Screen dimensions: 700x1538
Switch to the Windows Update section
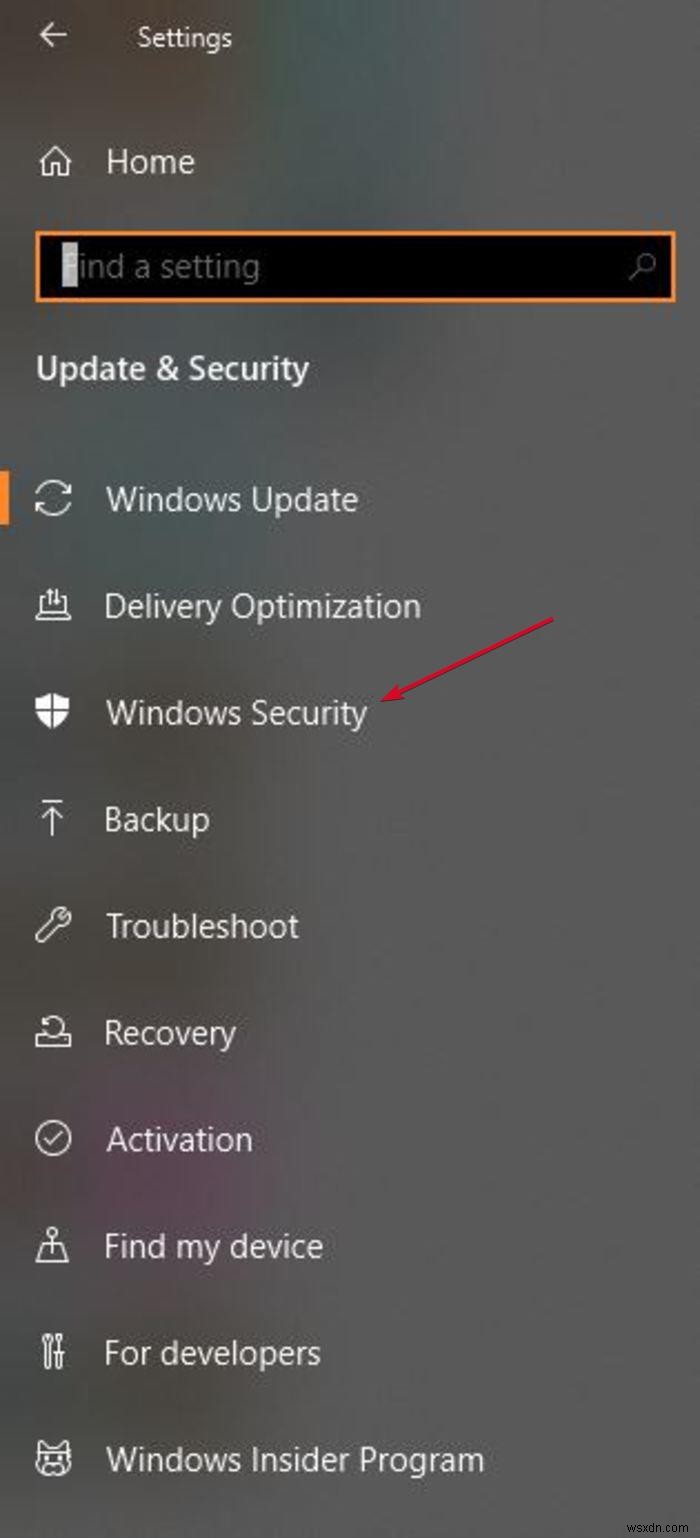[x=231, y=499]
